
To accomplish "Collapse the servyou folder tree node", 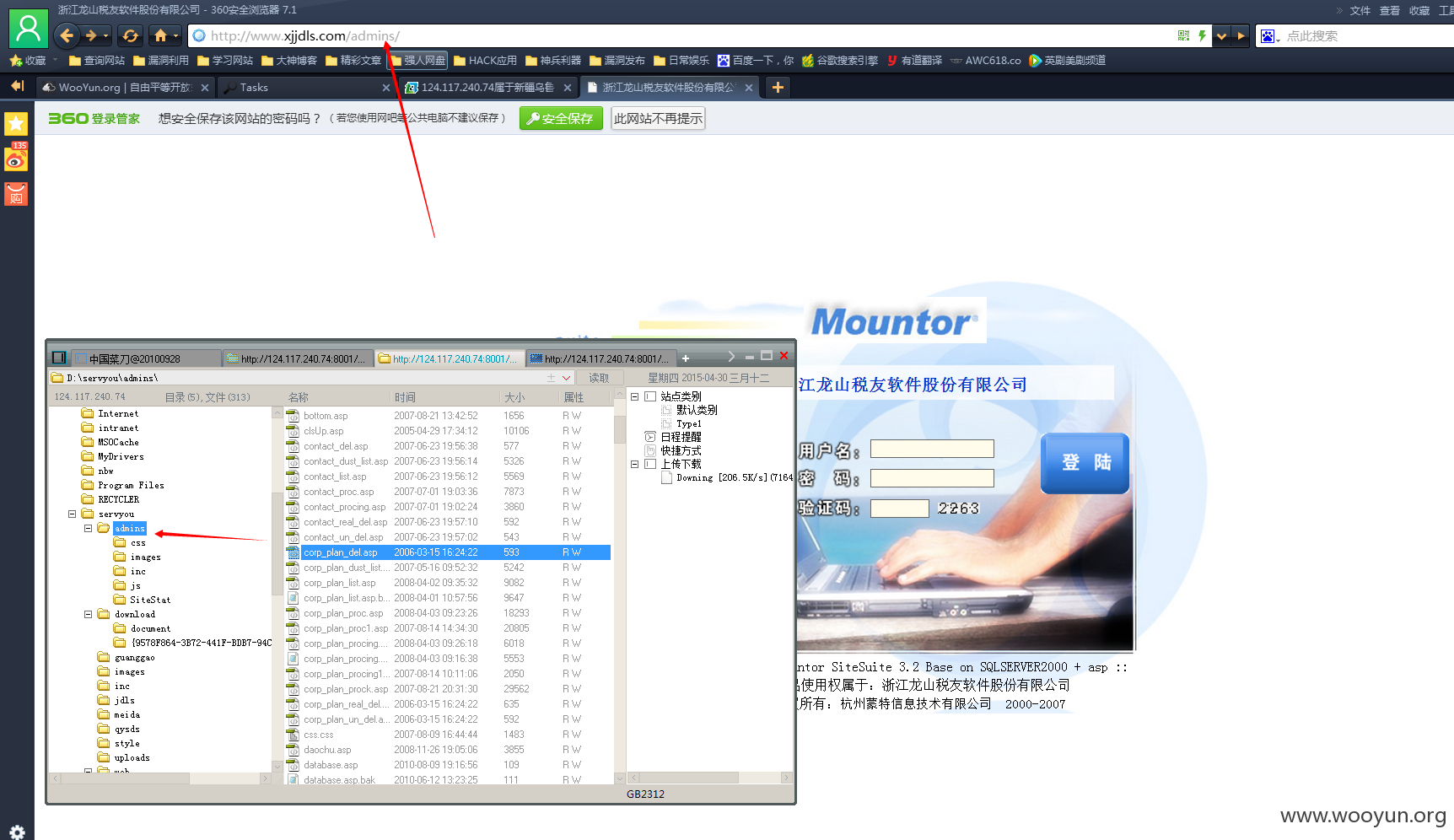I will [72, 514].
